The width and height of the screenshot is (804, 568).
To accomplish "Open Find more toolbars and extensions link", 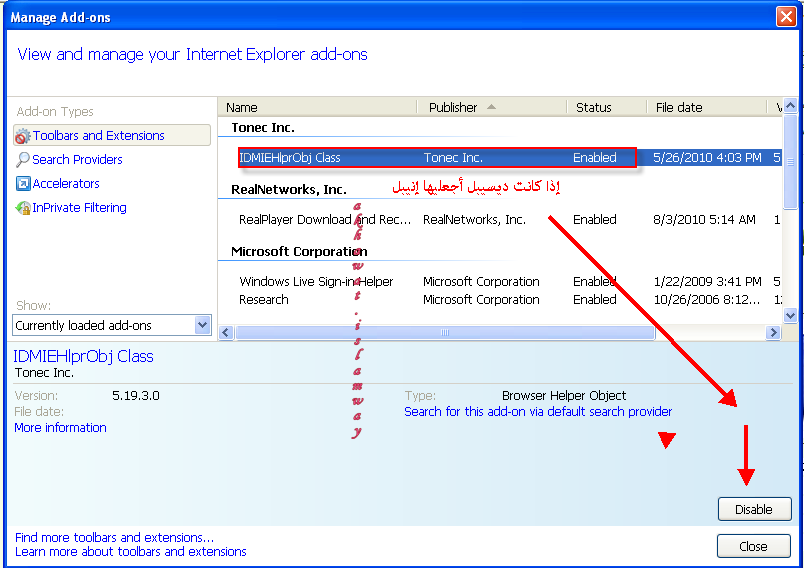I will coord(114,537).
